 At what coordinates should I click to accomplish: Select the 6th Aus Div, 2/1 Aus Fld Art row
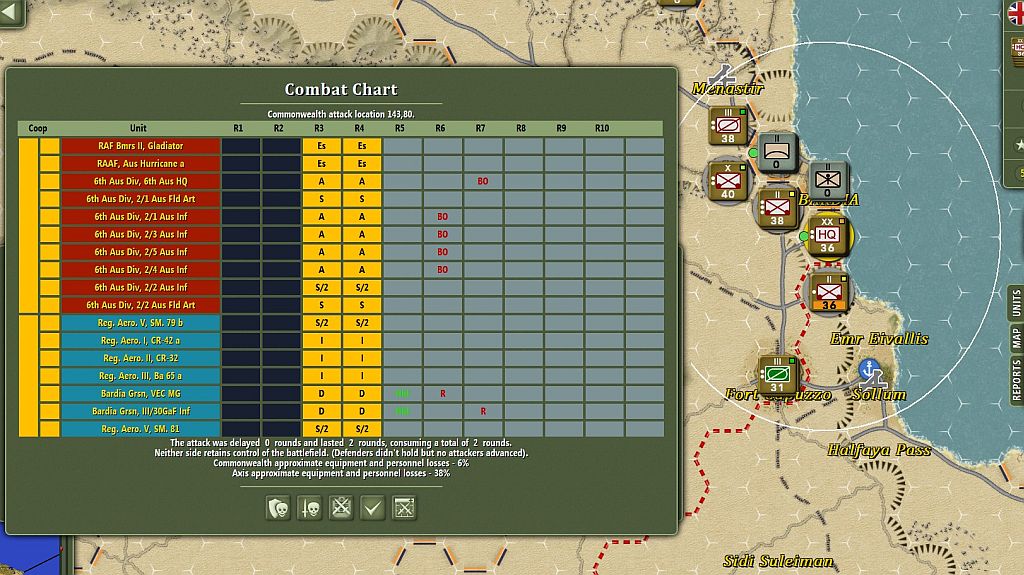[x=140, y=199]
